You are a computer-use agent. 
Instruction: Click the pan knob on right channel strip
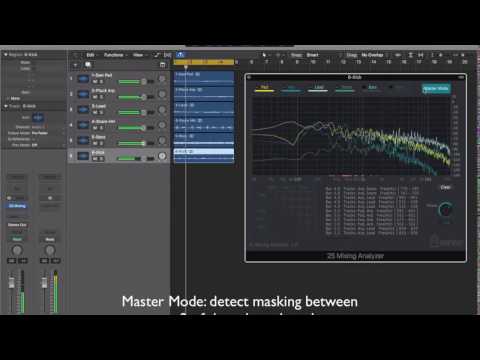point(50,250)
